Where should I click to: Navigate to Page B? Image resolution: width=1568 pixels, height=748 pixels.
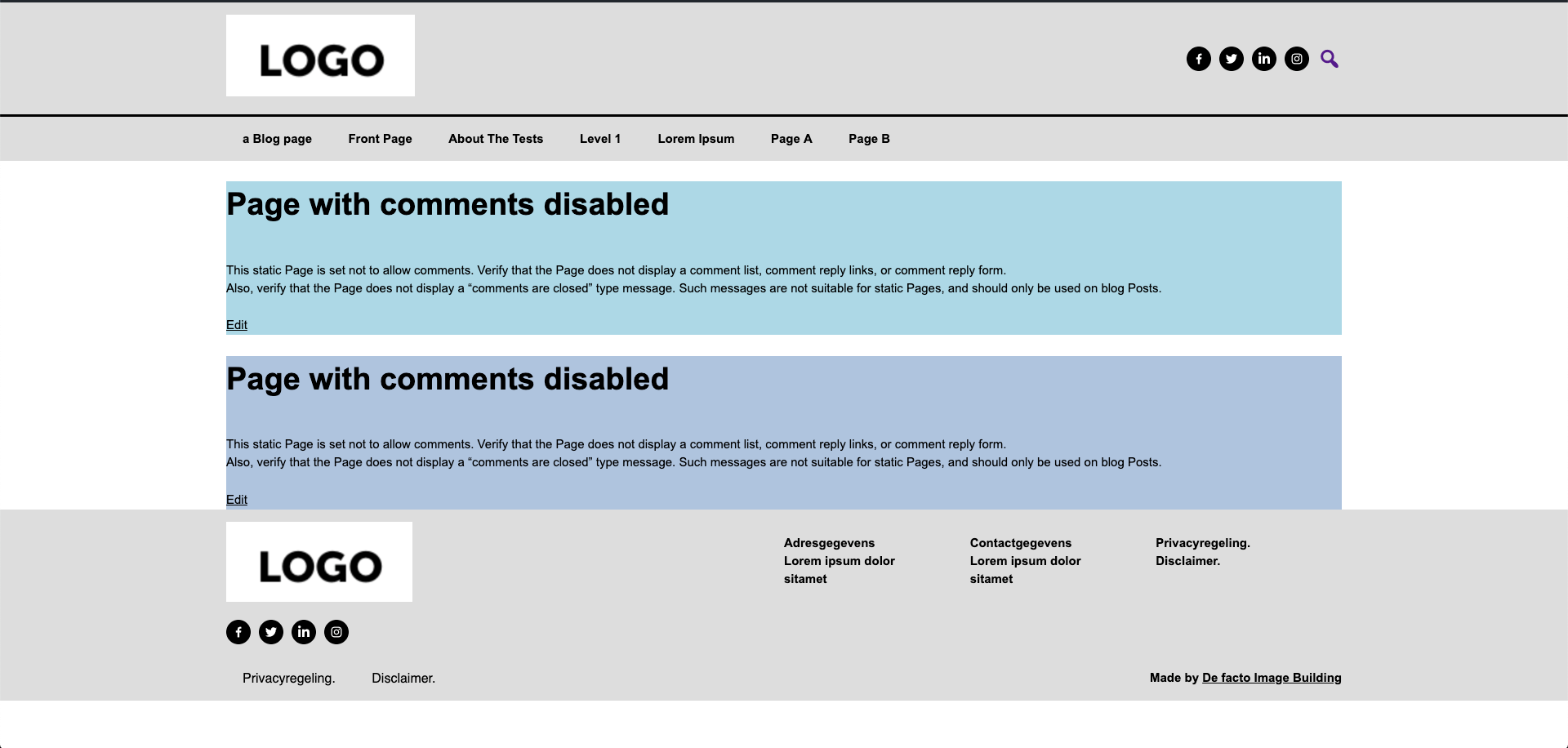[x=869, y=139]
